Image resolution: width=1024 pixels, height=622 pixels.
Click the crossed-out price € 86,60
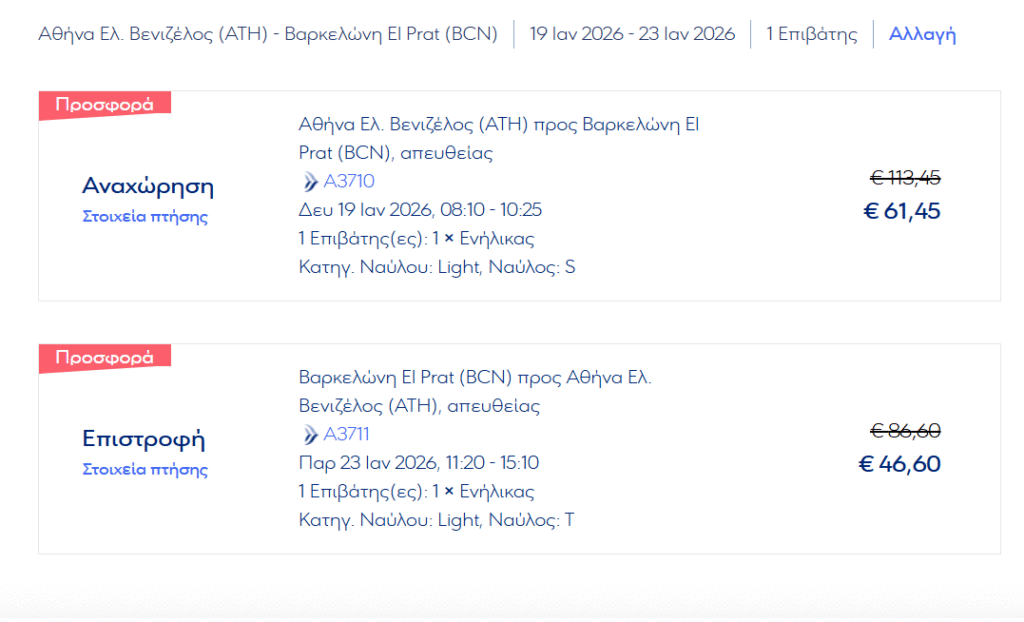coord(905,431)
